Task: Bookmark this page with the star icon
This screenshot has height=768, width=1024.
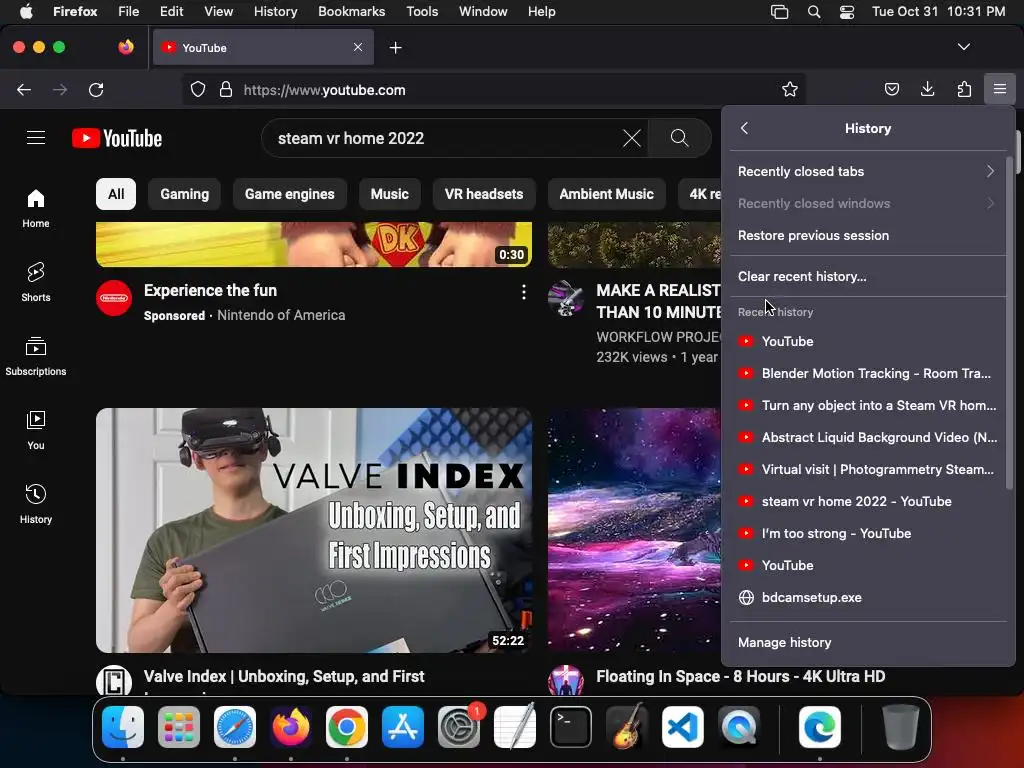Action: click(790, 89)
